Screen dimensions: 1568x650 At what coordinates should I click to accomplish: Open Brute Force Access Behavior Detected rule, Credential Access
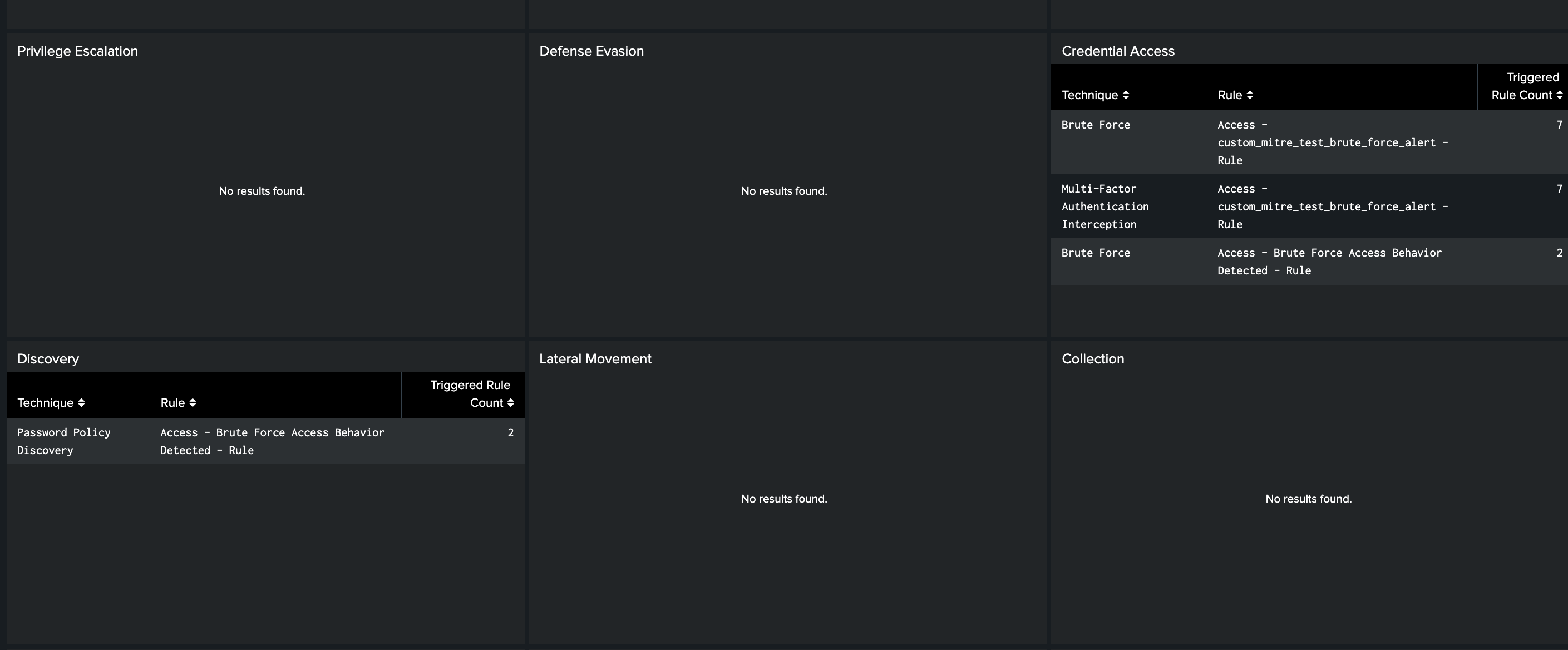coord(1329,262)
